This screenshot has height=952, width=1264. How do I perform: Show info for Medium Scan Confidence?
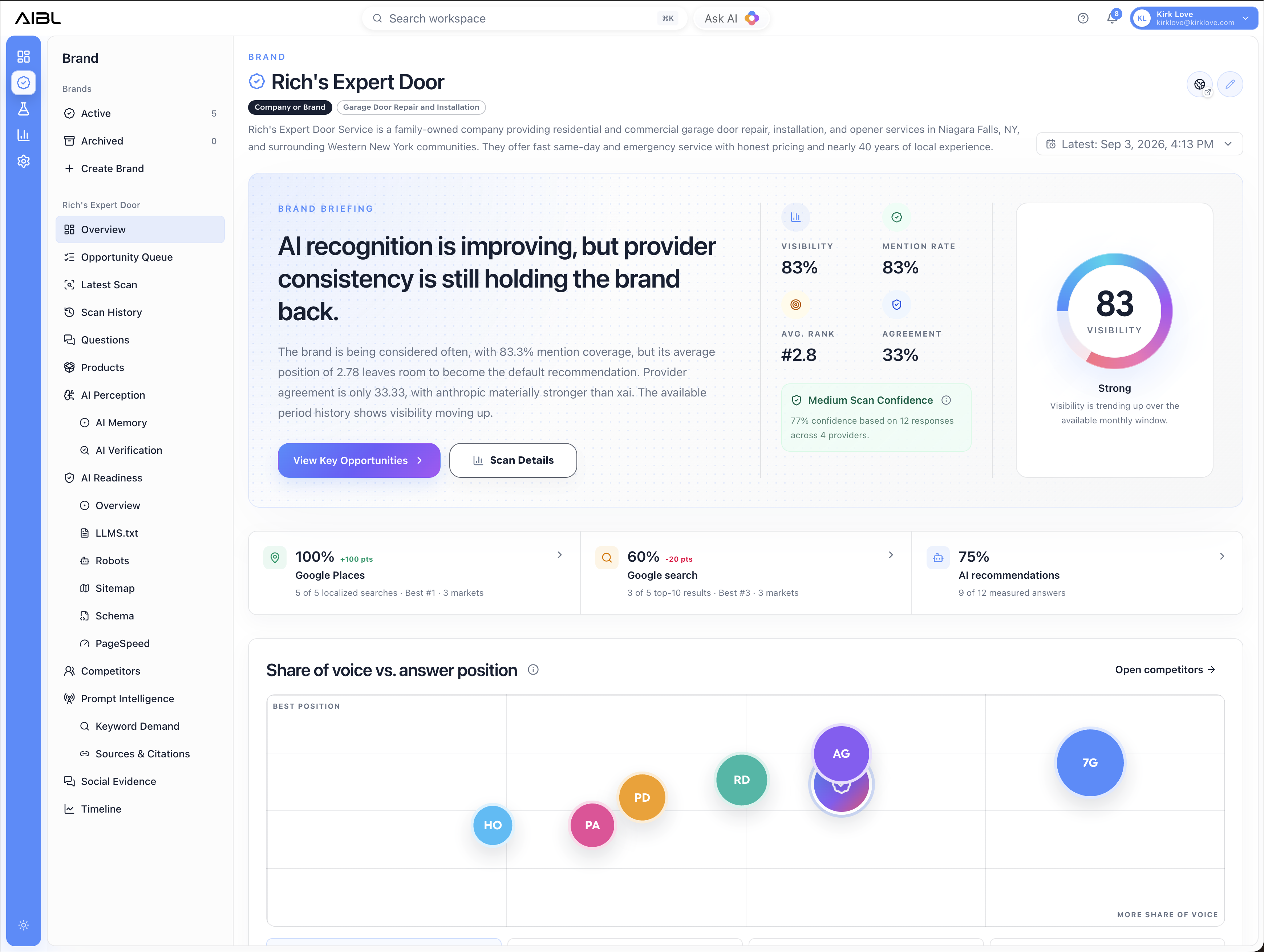tap(946, 400)
